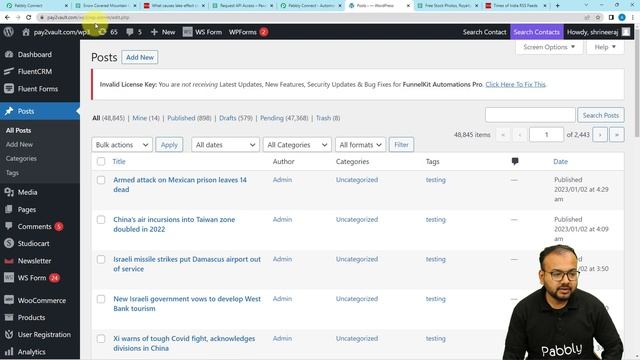The image size is (640, 360).
Task: Open Click Here To Fix This link
Action: click(x=515, y=84)
